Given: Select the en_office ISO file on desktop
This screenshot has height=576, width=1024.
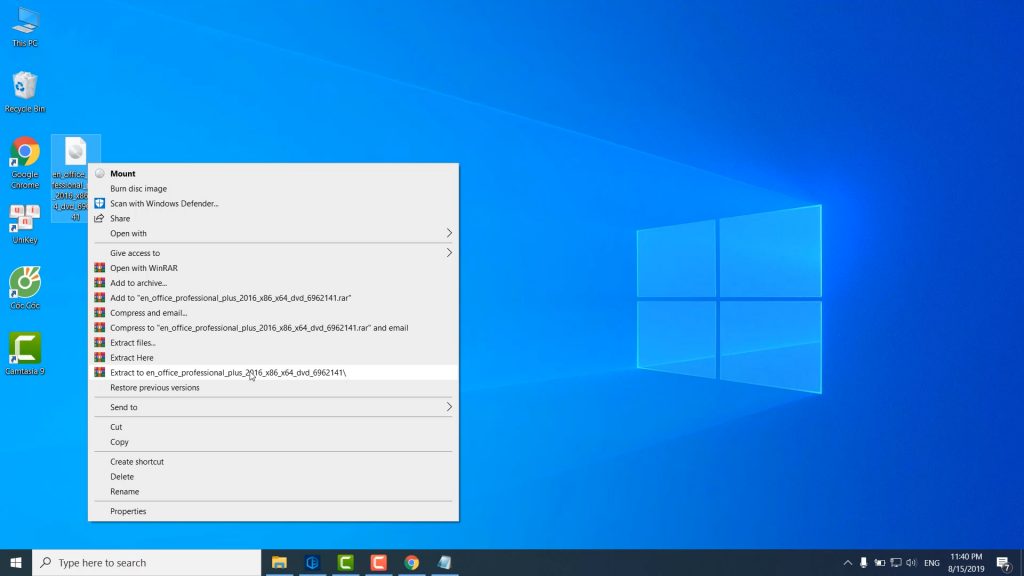Looking at the screenshot, I should [x=76, y=178].
